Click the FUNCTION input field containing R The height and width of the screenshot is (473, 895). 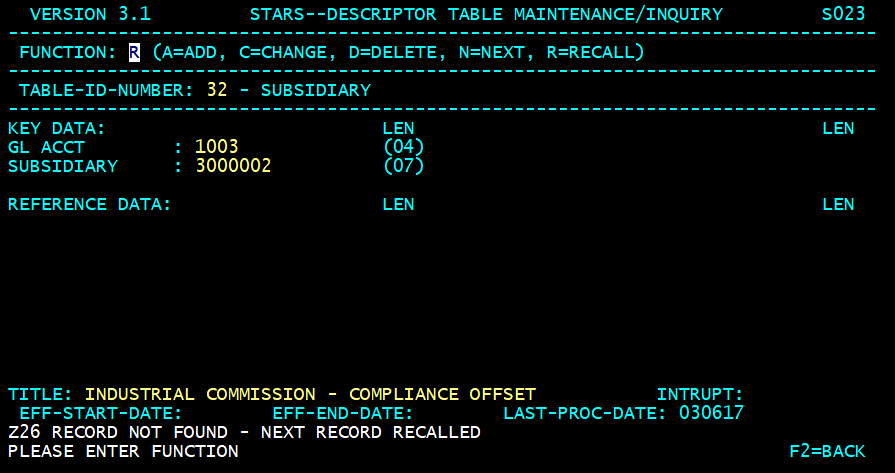pos(134,52)
